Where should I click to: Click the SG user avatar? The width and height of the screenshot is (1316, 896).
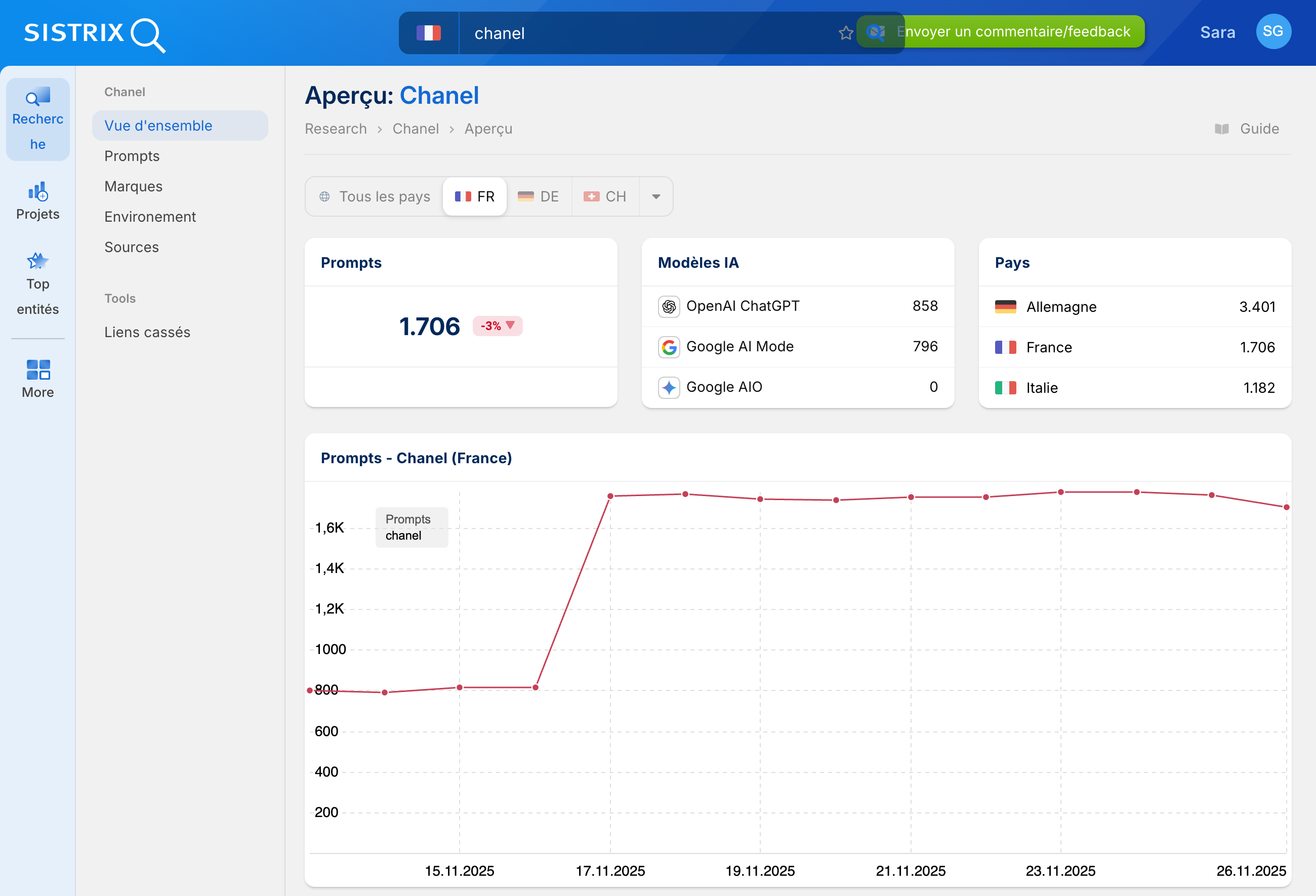coord(1272,32)
